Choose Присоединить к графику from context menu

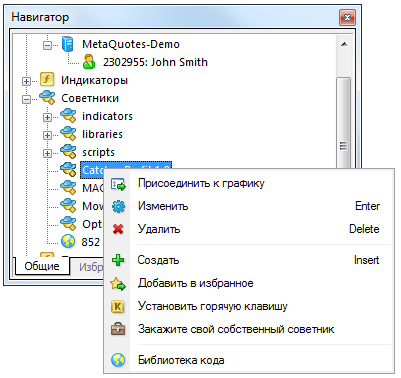(249, 183)
